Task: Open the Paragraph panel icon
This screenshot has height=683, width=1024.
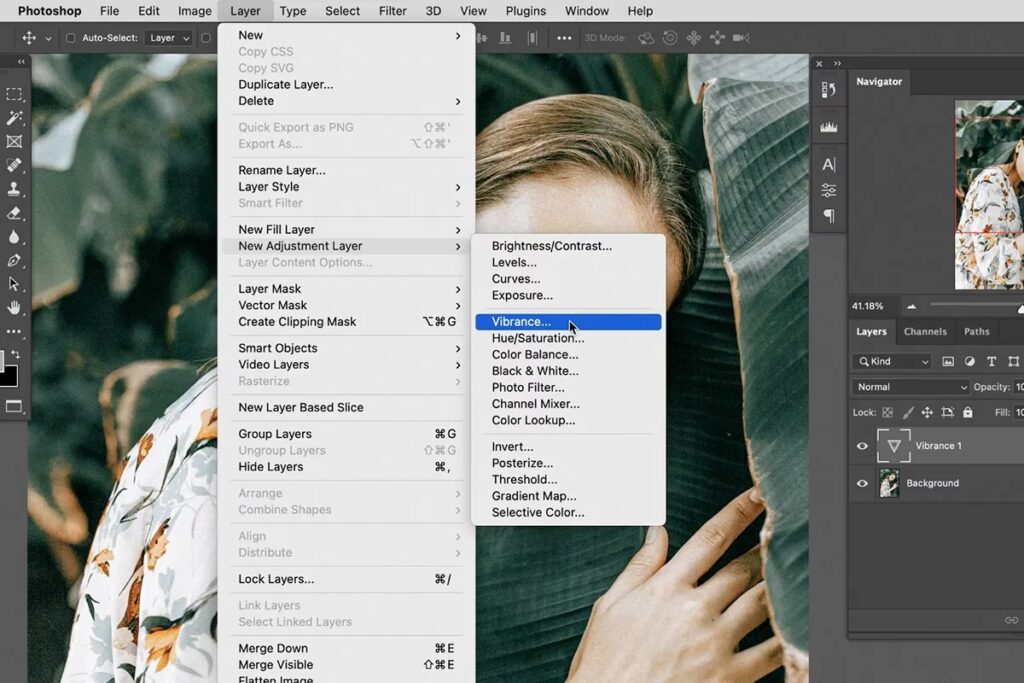Action: [829, 216]
